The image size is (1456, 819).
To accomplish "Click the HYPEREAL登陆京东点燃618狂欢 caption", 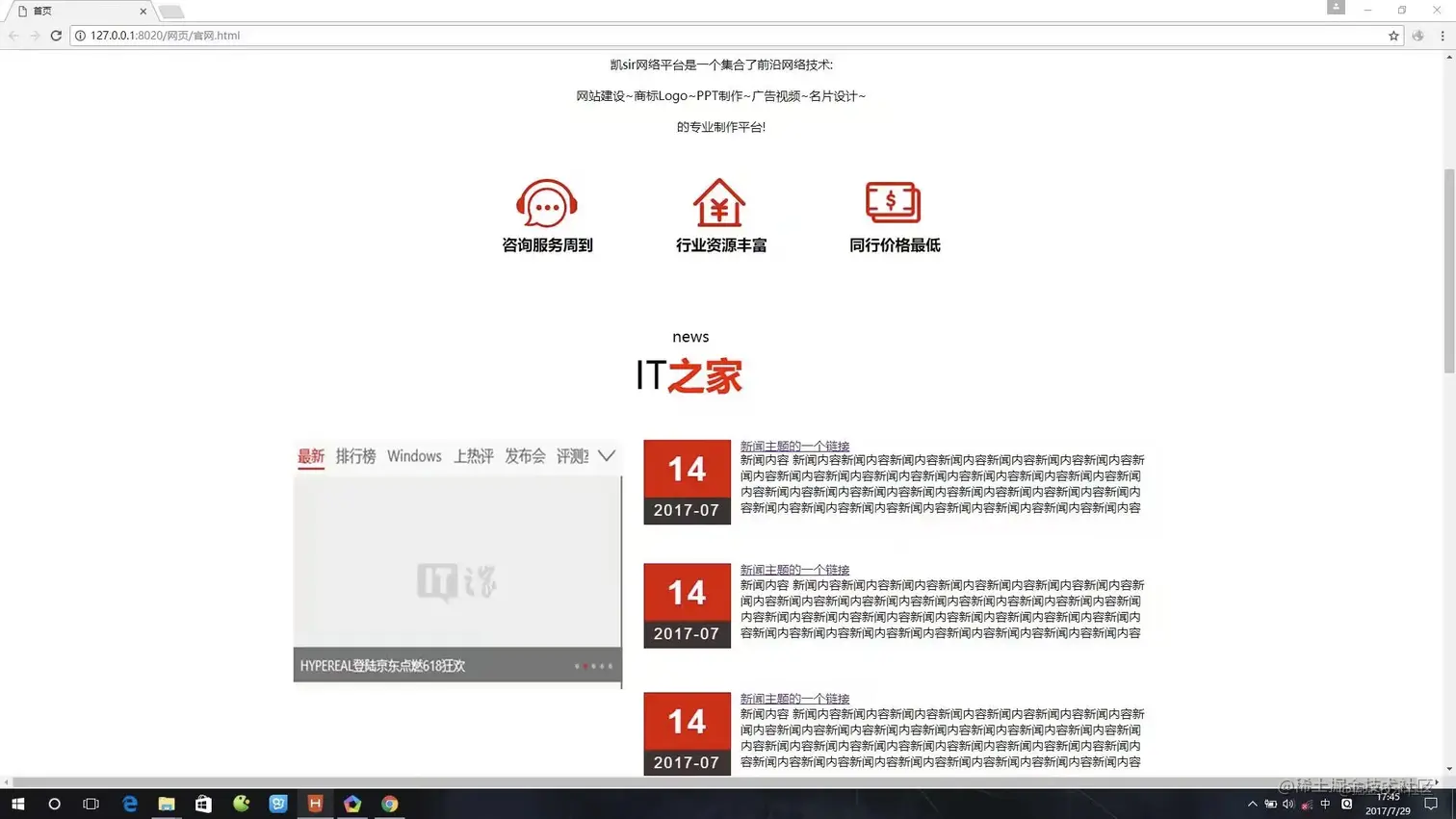I will pyautogui.click(x=382, y=666).
